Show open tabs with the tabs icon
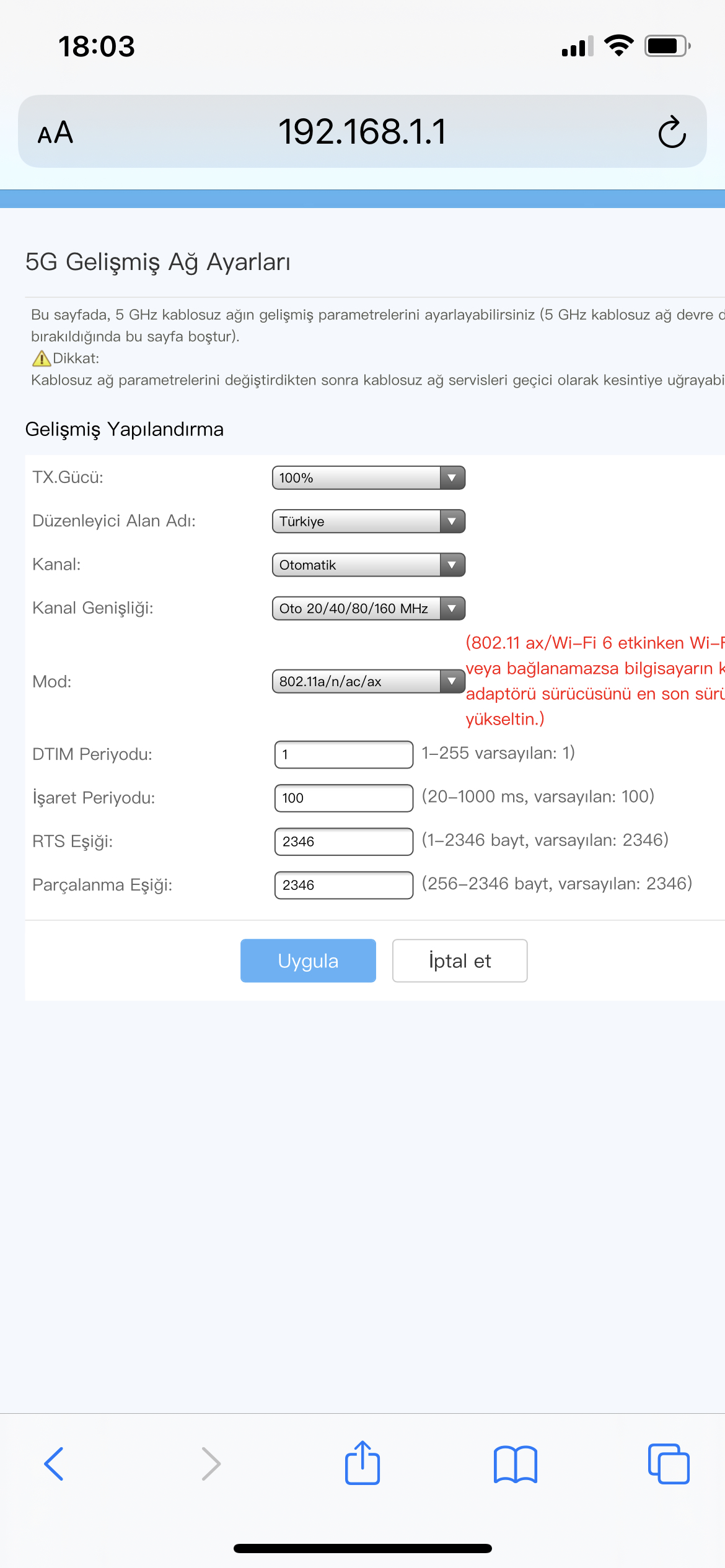The image size is (725, 1568). pos(669,1464)
